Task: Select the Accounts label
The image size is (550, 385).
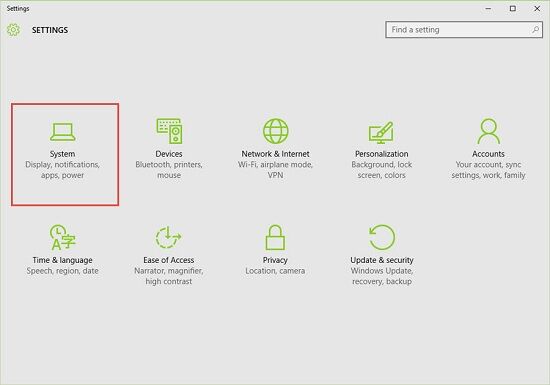Action: click(488, 154)
